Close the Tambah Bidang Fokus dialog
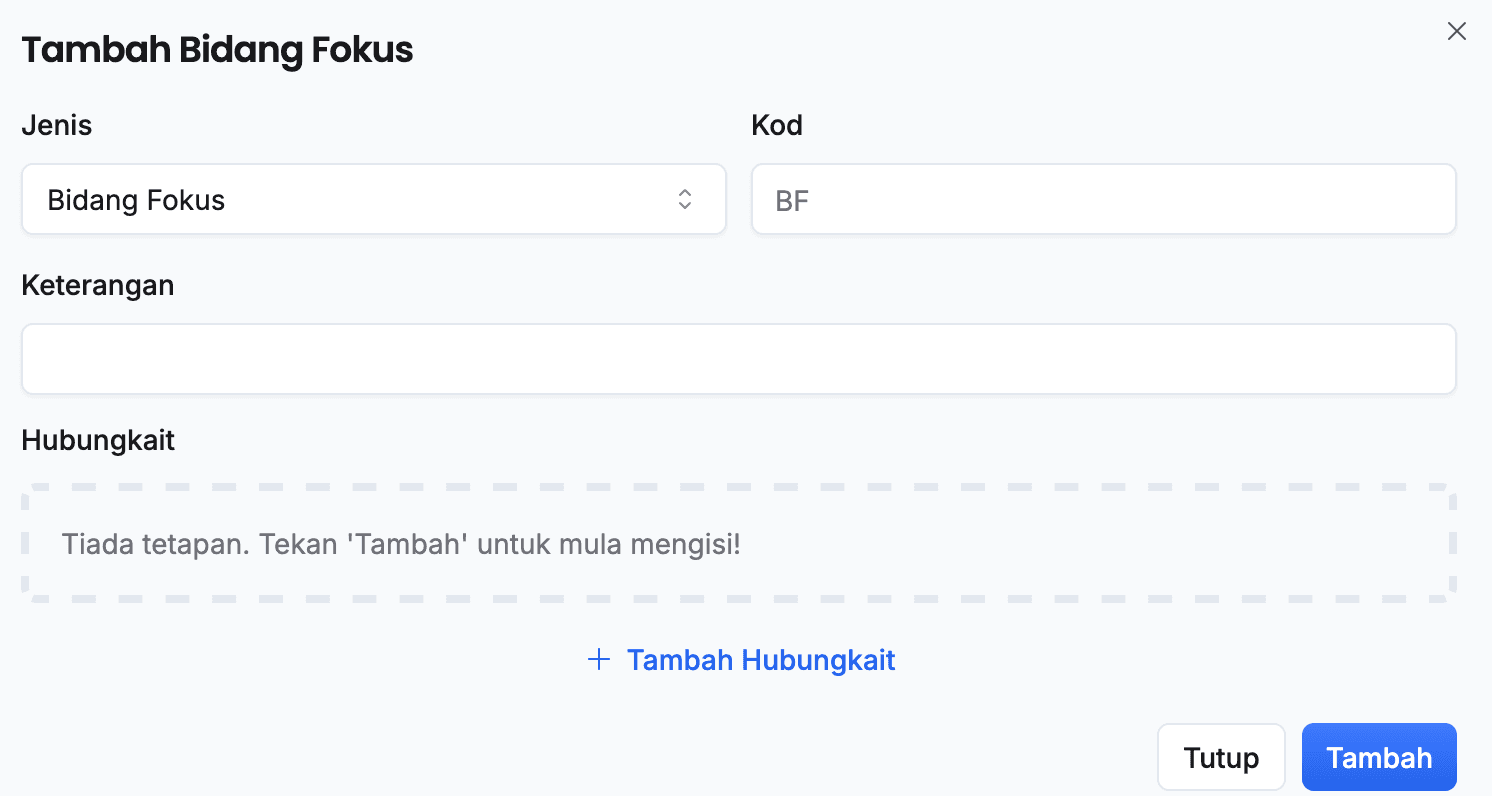 pyautogui.click(x=1456, y=31)
